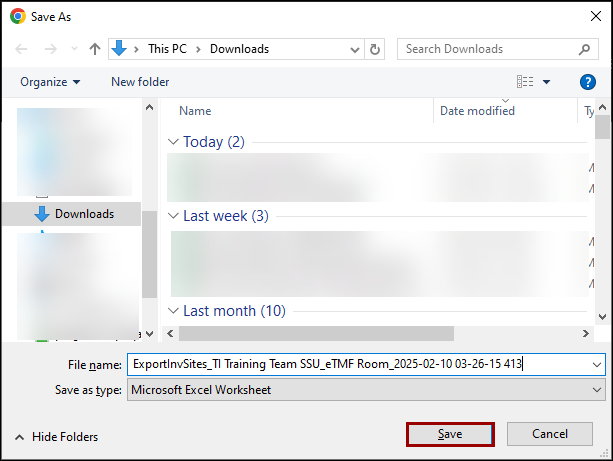Image resolution: width=613 pixels, height=461 pixels.
Task: Close the Save As dialog
Action: coord(590,16)
